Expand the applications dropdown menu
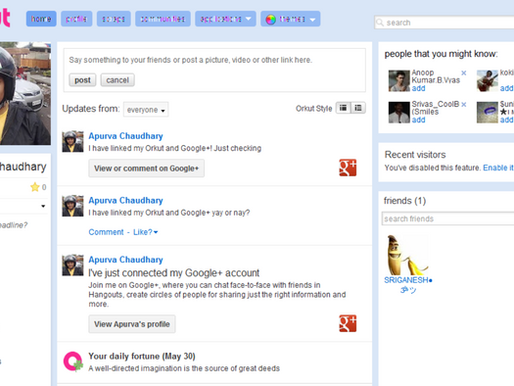This screenshot has width=514, height=386. coord(225,19)
